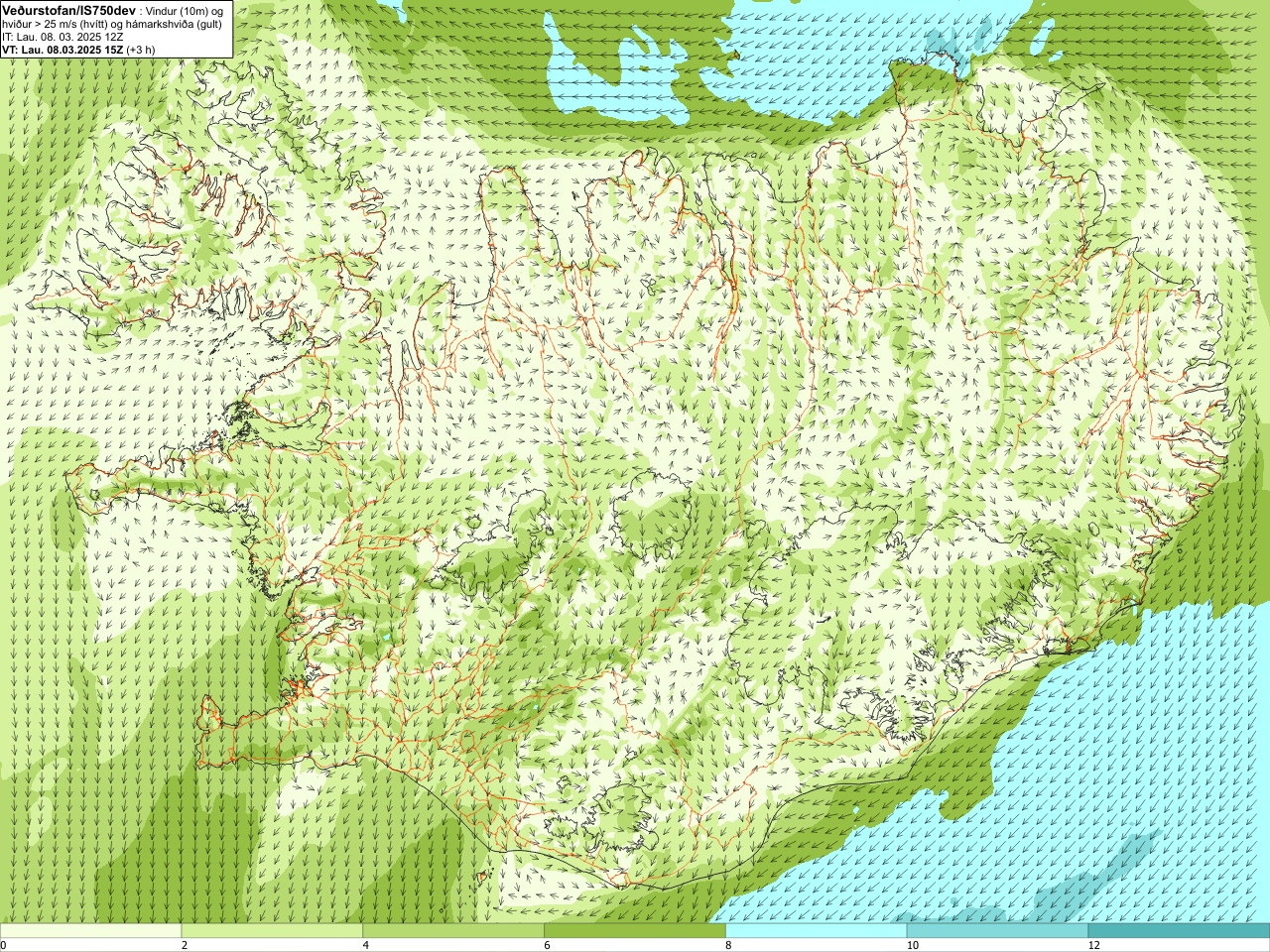Click the pale cream 0–2 legend color band
Screen dimensions: 1270x952
coord(90,931)
